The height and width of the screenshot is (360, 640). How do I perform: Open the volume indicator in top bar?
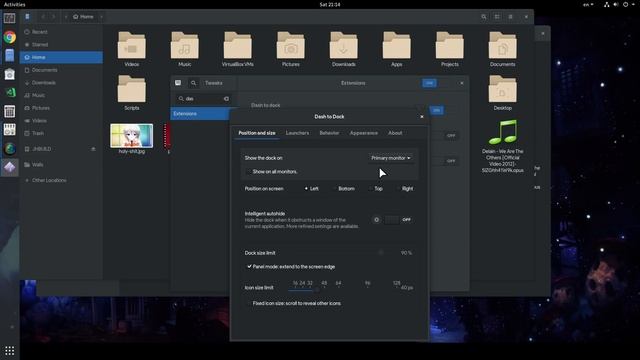click(616, 4)
